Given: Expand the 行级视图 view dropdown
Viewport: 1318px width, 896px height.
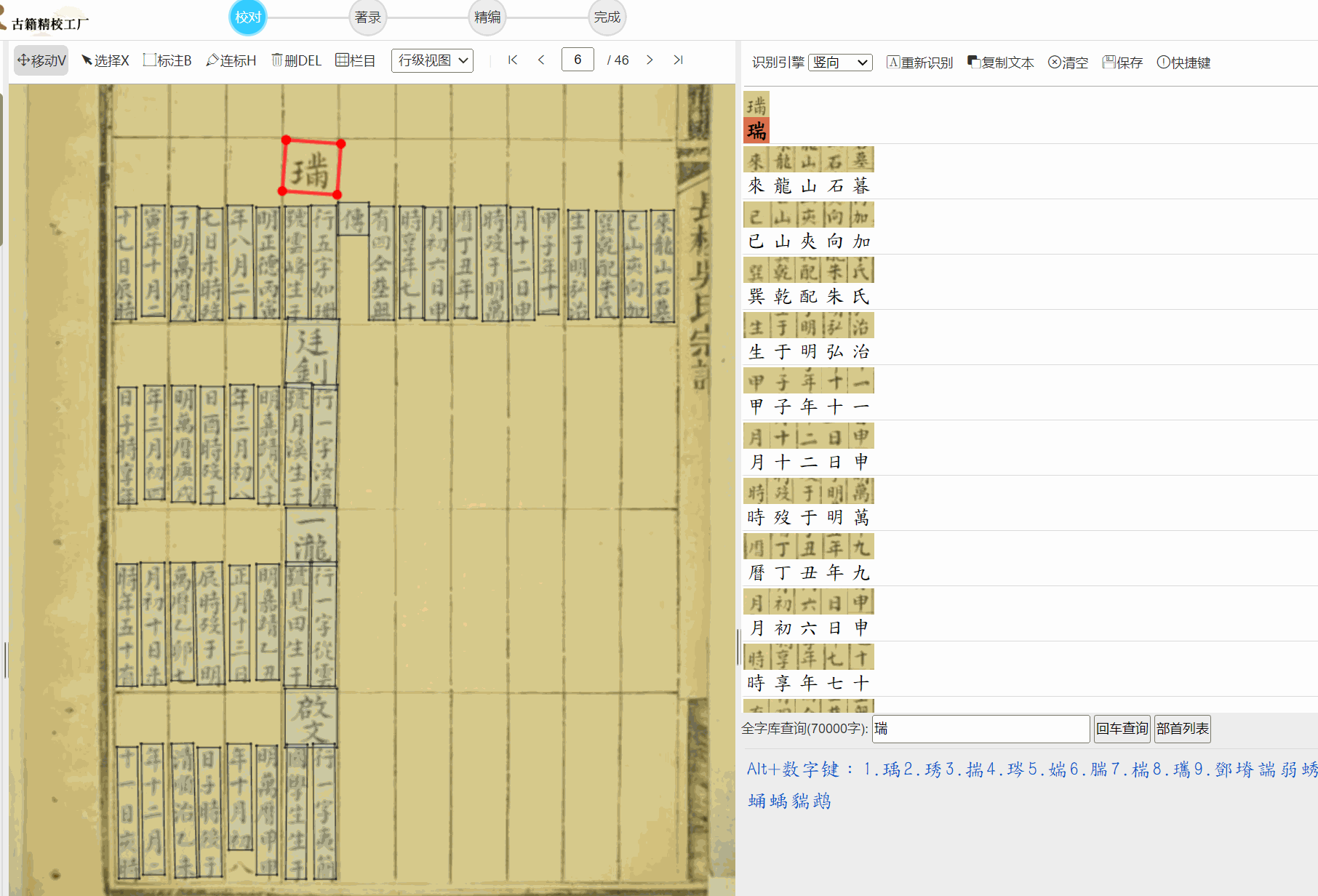Looking at the screenshot, I should tap(432, 60).
